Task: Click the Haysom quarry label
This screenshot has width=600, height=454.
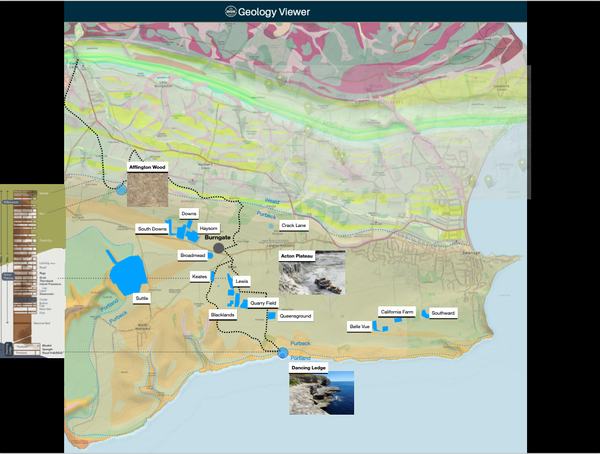Action: point(208,227)
